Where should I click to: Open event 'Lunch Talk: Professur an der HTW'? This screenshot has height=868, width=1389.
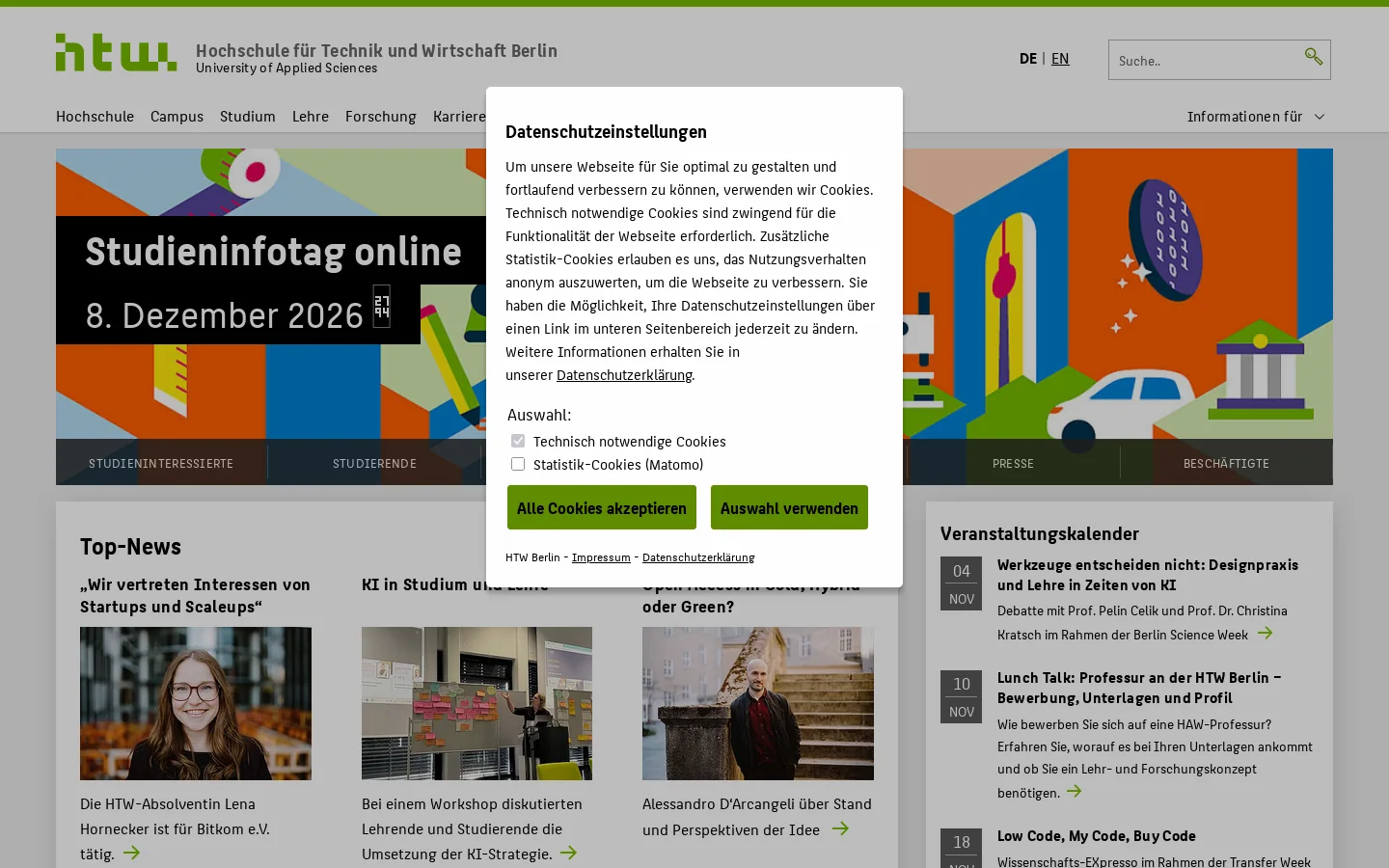point(1139,688)
